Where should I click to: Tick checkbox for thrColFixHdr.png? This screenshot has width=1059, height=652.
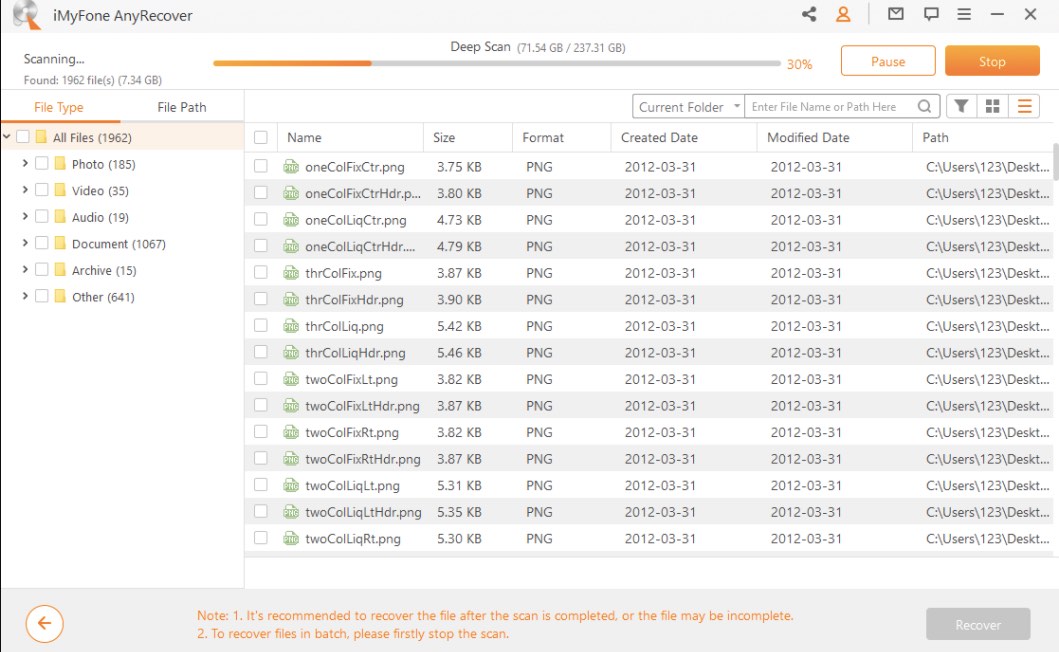pos(261,299)
